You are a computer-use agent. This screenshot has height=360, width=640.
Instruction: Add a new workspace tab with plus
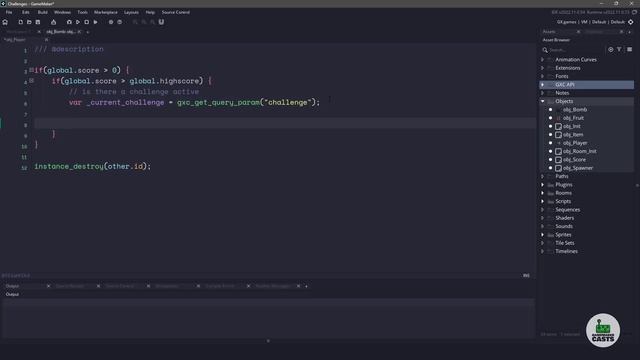point(87,32)
